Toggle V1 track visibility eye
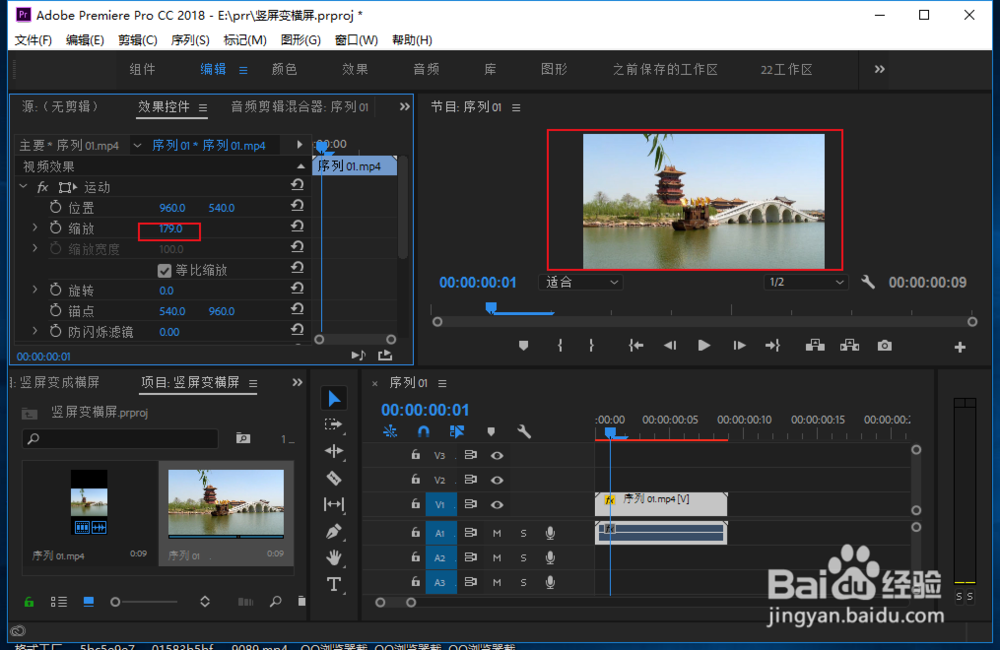Screen dimensions: 1000x650 [x=497, y=505]
